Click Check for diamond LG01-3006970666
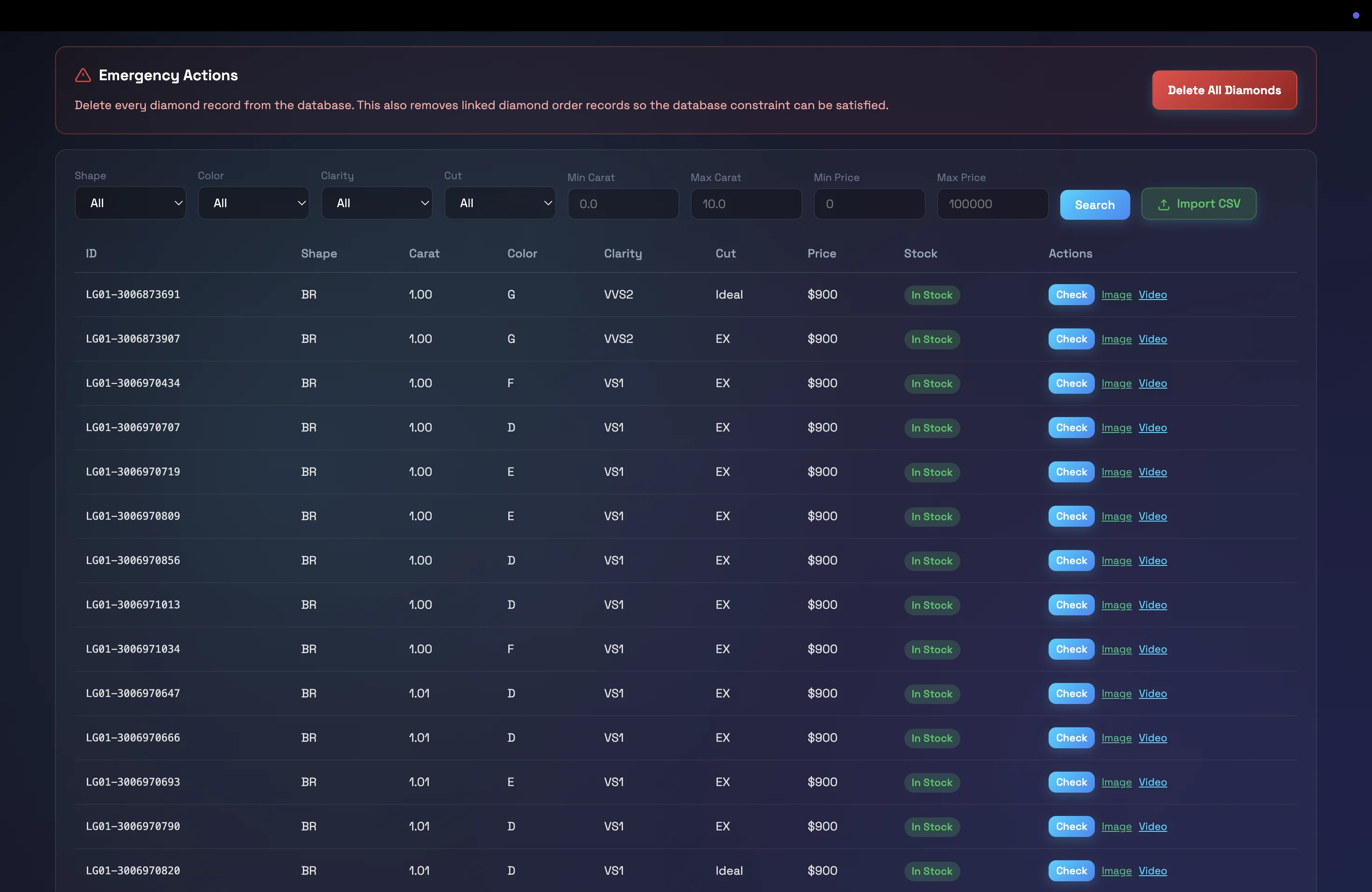The width and height of the screenshot is (1372, 892). tap(1071, 738)
